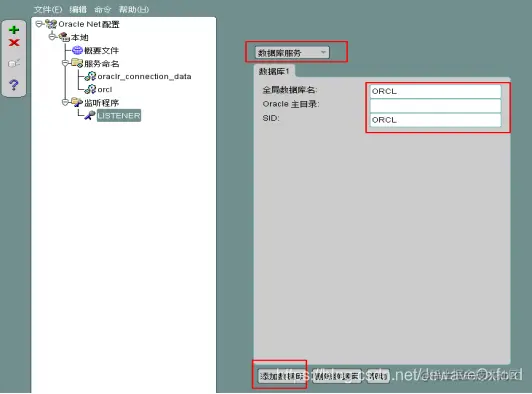The width and height of the screenshot is (532, 394).
Task: Click the 服务命名 folder icon
Action: (x=77, y=63)
